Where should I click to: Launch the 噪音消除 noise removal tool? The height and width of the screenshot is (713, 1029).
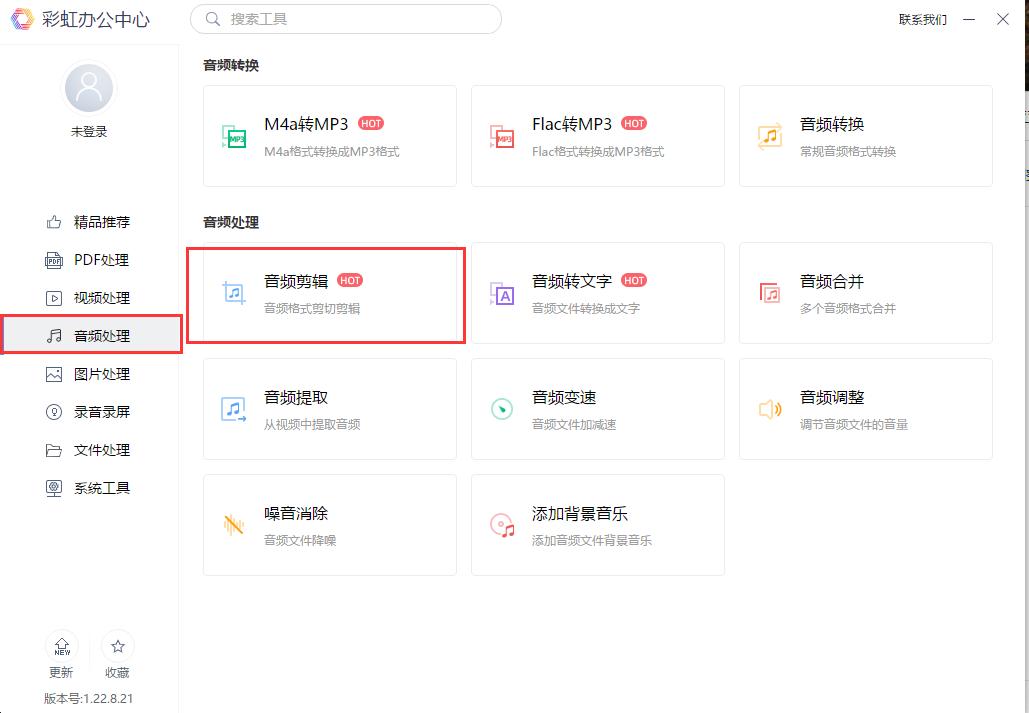pyautogui.click(x=330, y=525)
